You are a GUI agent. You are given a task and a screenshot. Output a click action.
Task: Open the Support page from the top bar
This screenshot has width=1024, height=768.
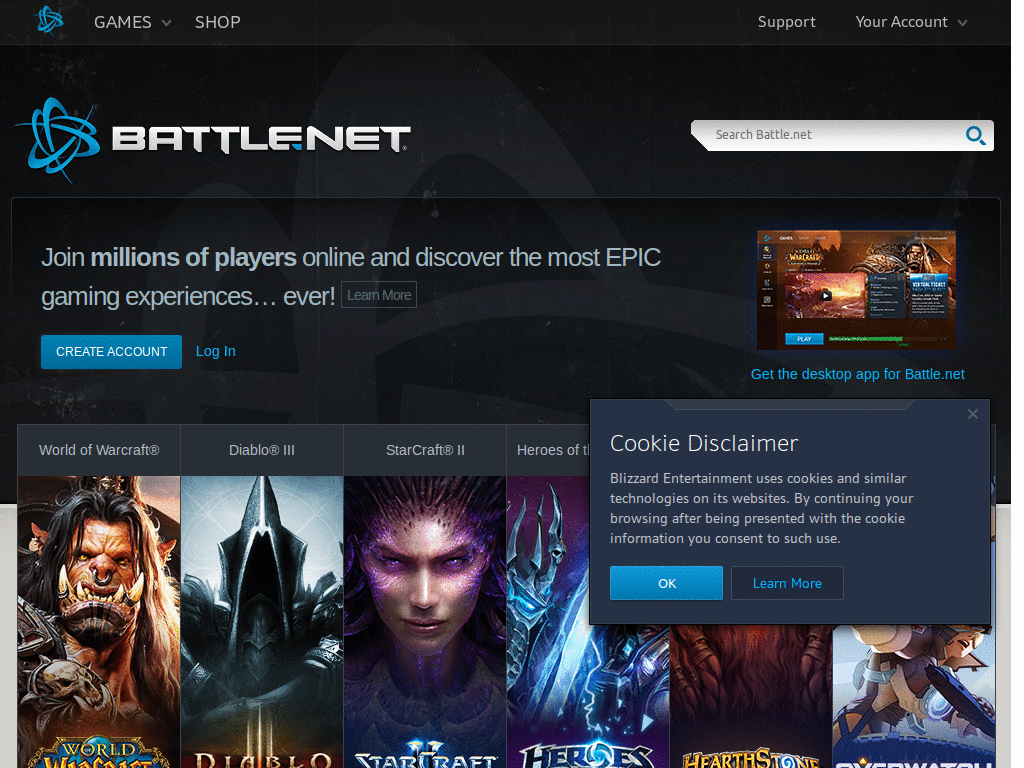(786, 21)
